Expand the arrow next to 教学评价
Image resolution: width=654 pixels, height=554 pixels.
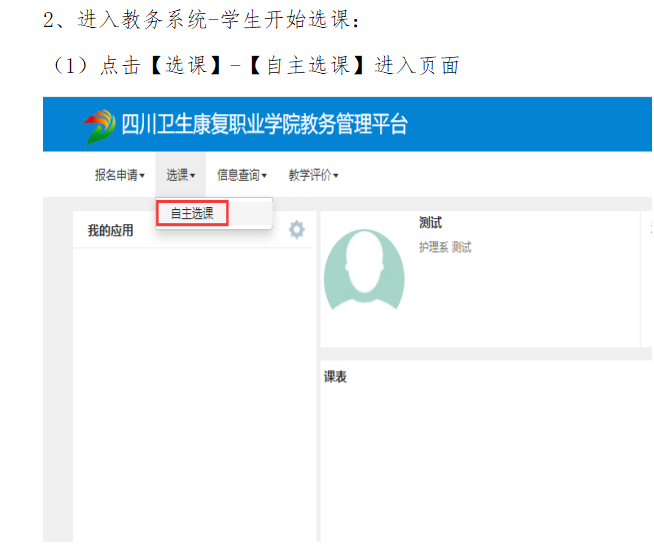click(x=336, y=176)
